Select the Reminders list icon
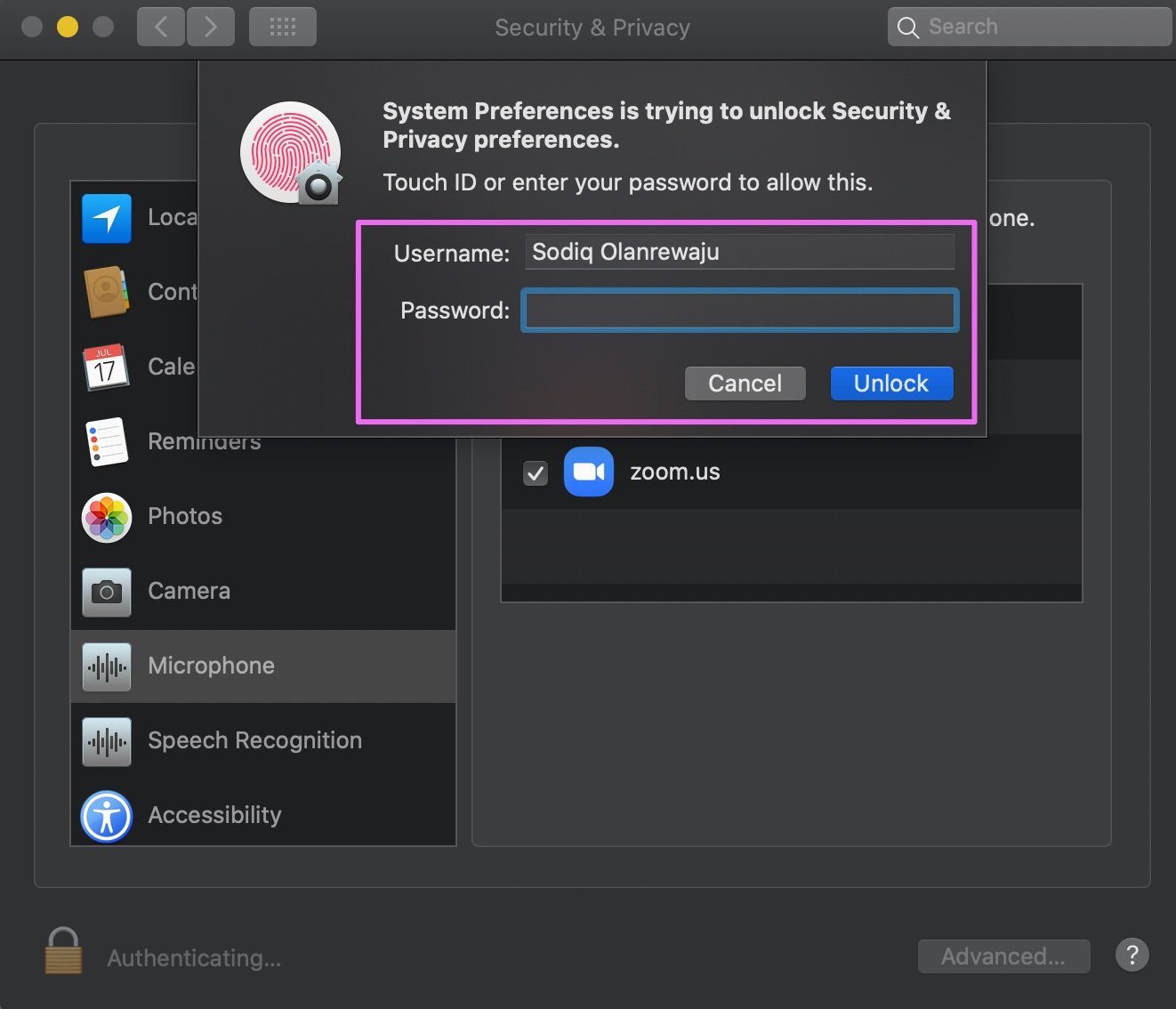 point(107,442)
